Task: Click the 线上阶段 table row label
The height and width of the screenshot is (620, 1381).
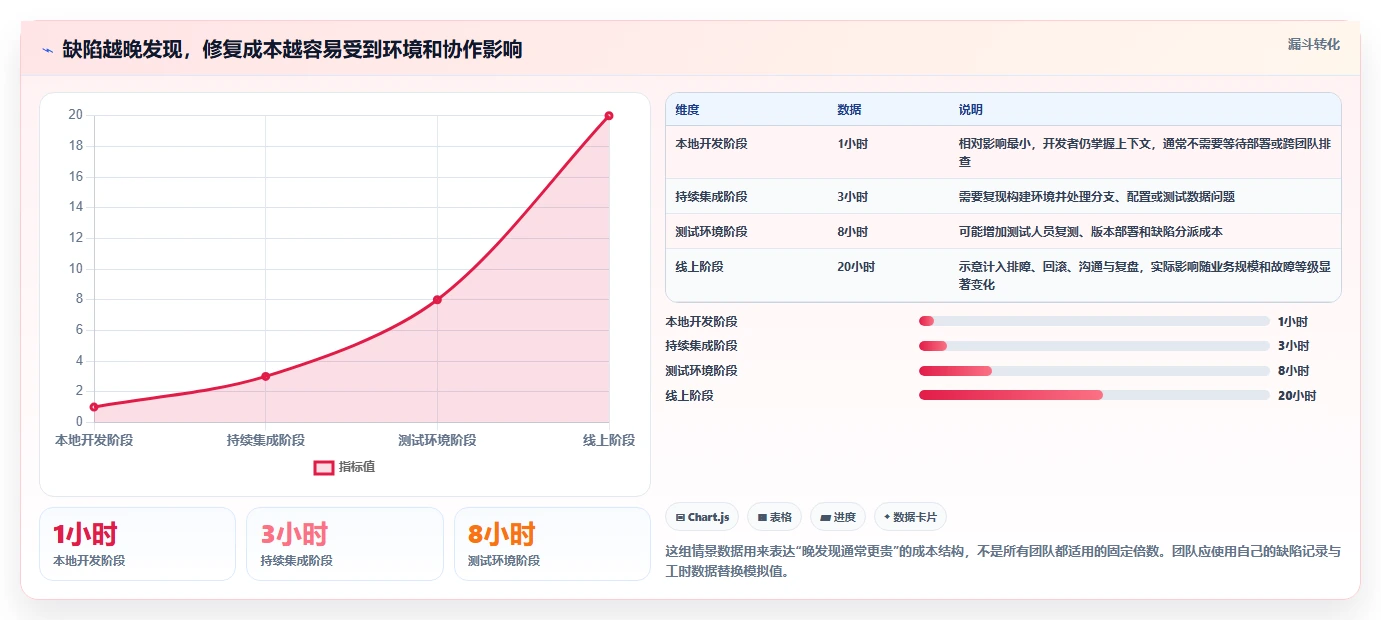Action: pyautogui.click(x=699, y=267)
